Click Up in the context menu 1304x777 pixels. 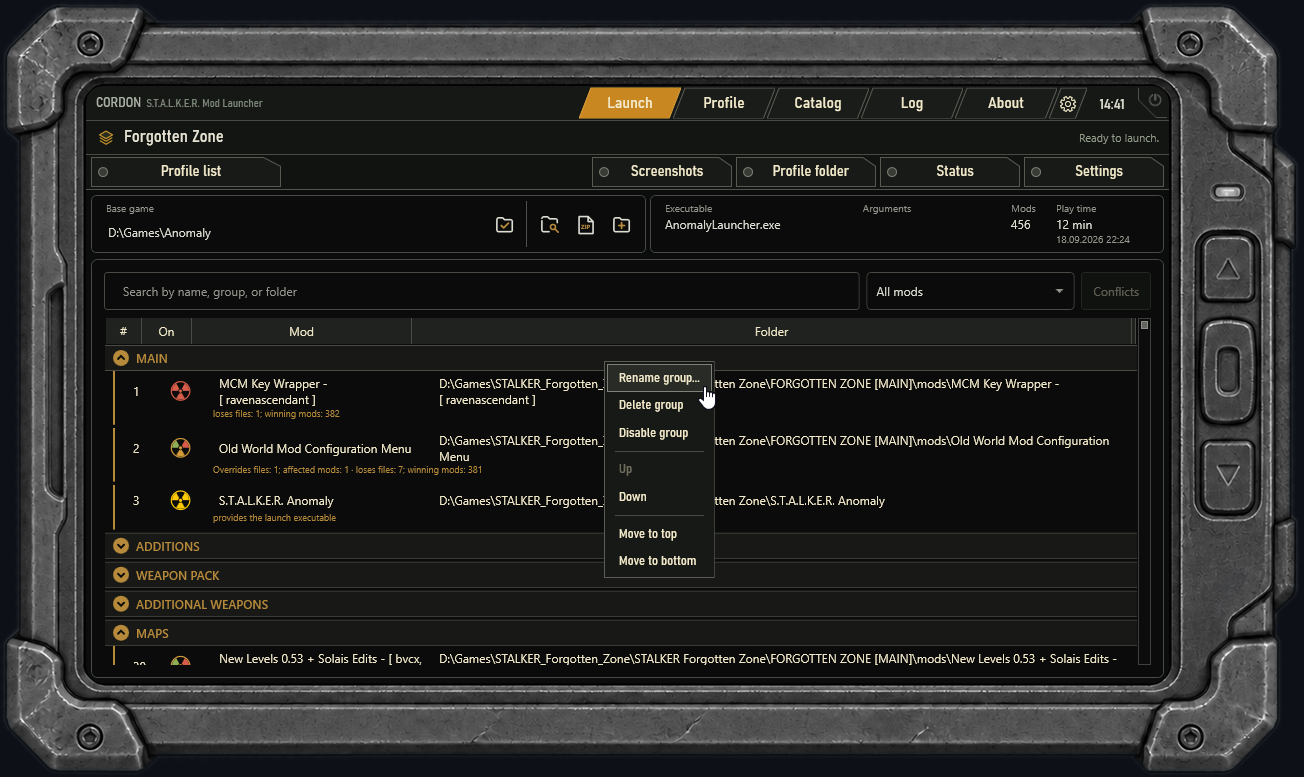point(659,469)
